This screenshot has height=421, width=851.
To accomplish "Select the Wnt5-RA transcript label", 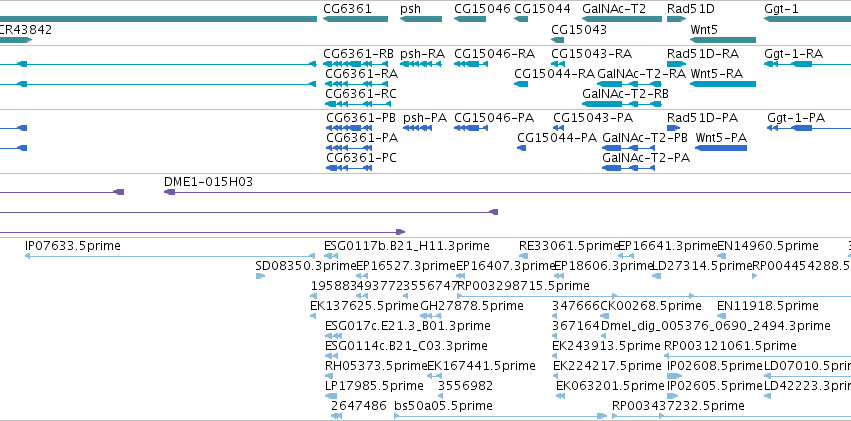I will click(716, 73).
